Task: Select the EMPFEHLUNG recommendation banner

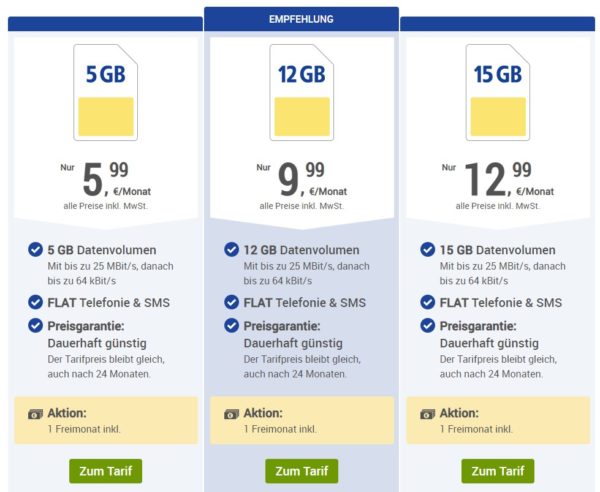Action: tap(301, 19)
